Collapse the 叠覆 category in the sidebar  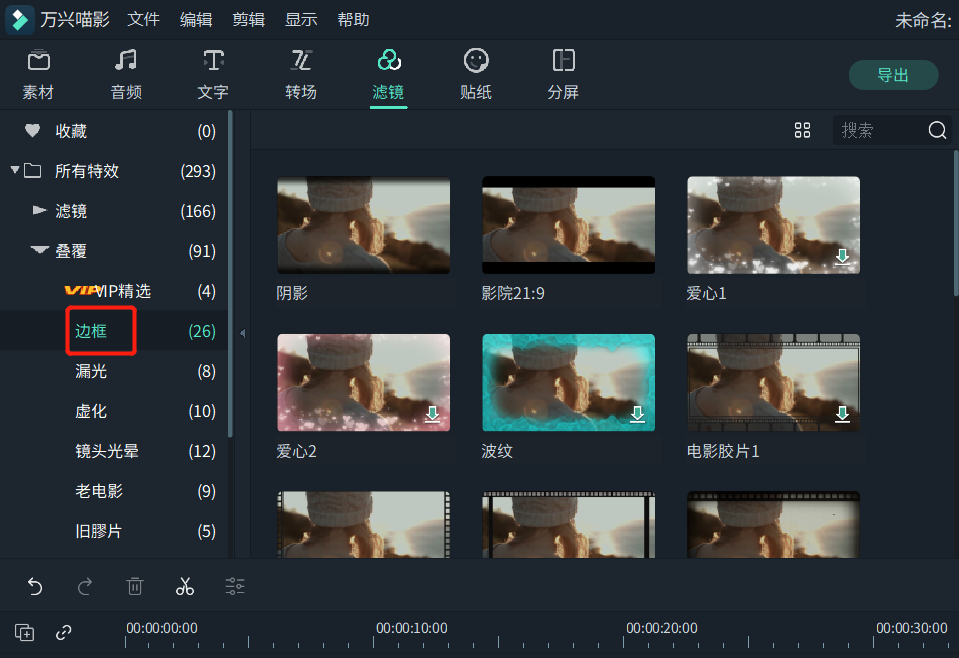(x=38, y=251)
